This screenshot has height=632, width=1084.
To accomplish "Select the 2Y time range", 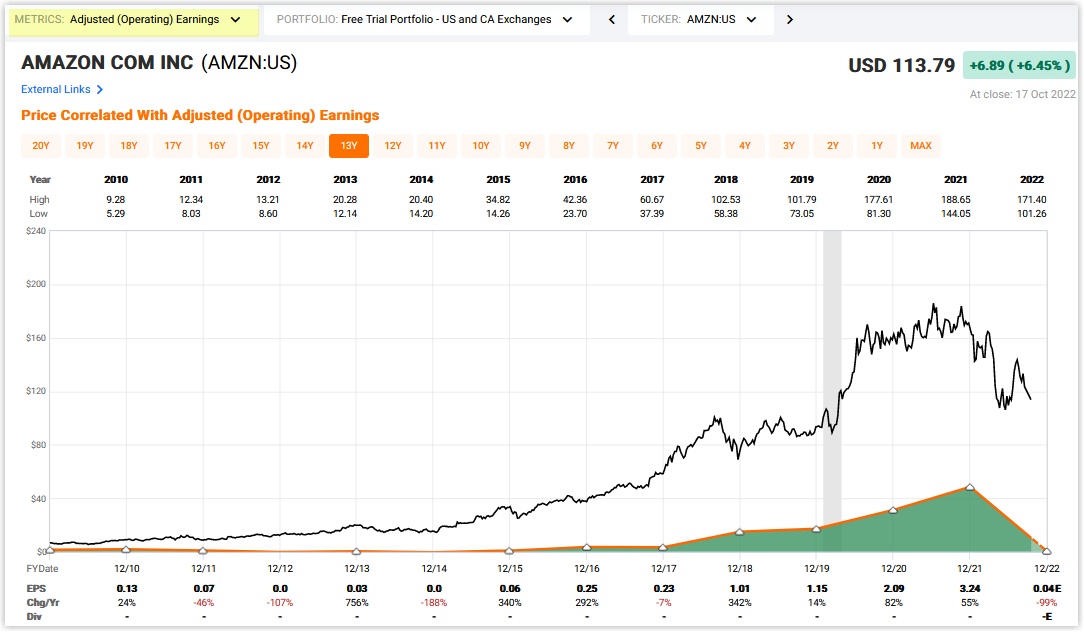I will coord(833,146).
